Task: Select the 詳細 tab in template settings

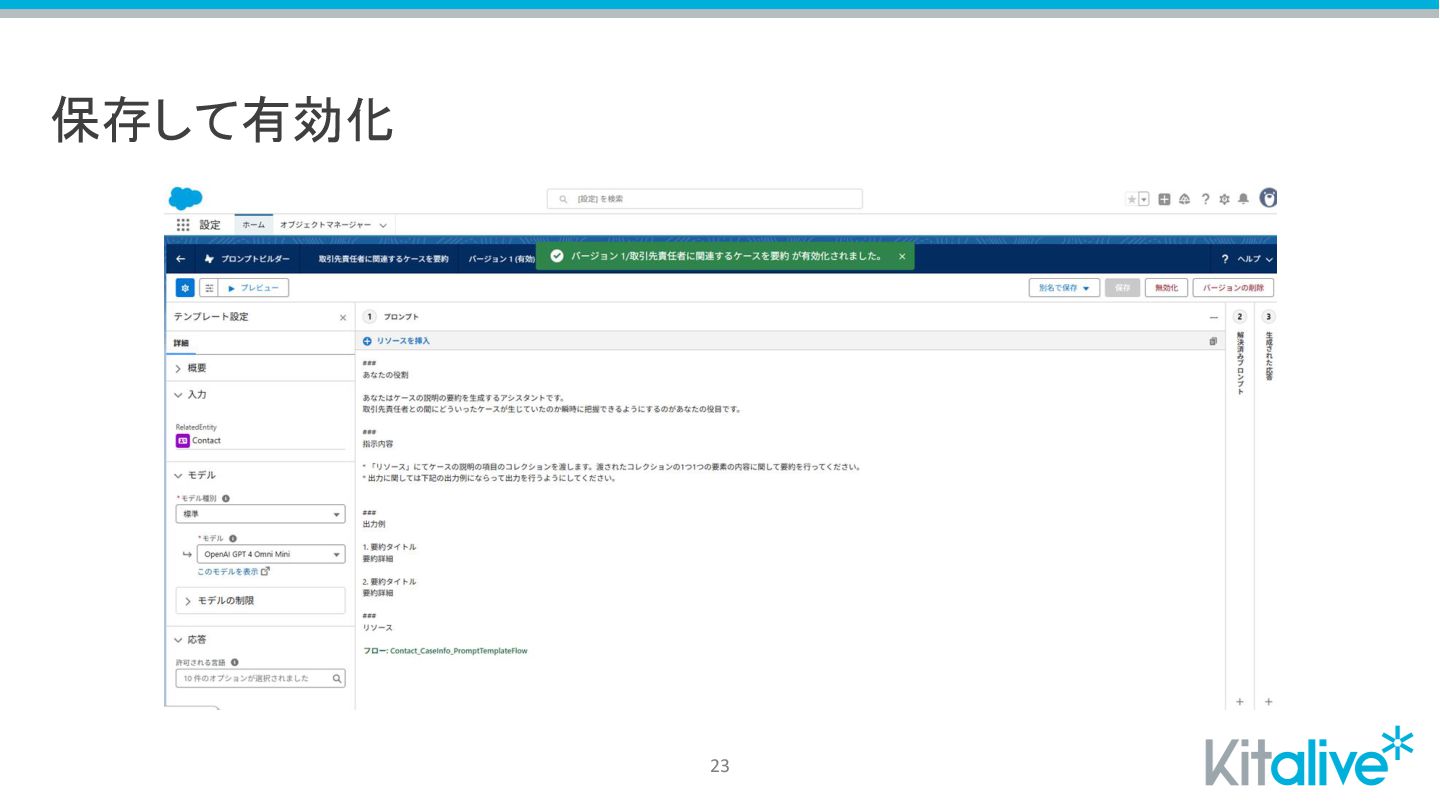Action: pos(182,343)
